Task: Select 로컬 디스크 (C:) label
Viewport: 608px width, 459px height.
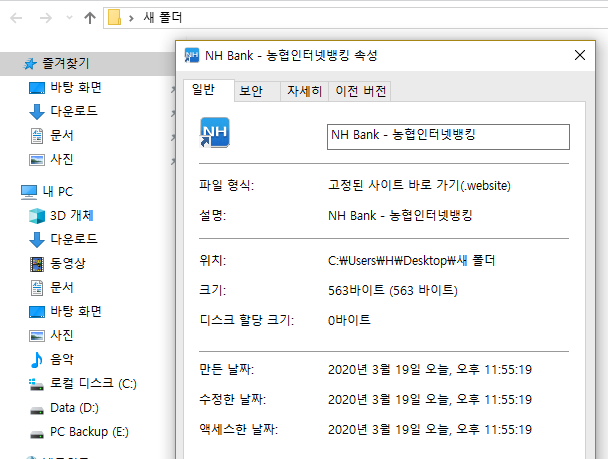Action: 93,383
